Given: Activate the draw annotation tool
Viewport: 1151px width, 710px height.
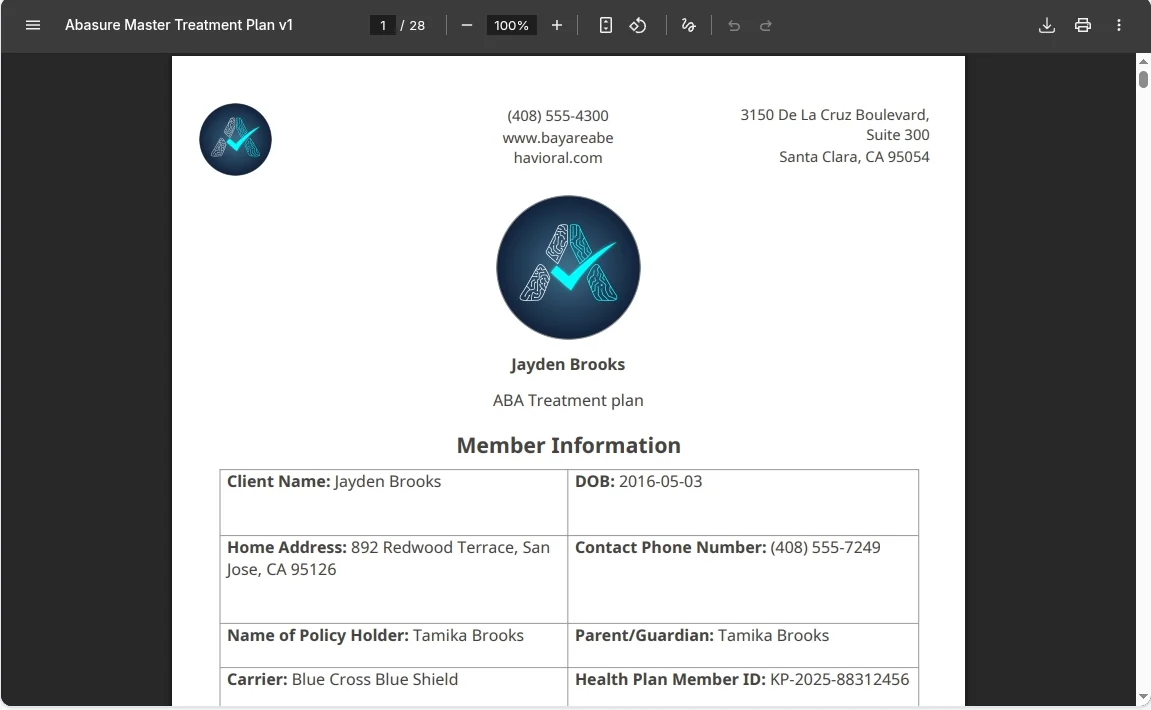Looking at the screenshot, I should 688,25.
